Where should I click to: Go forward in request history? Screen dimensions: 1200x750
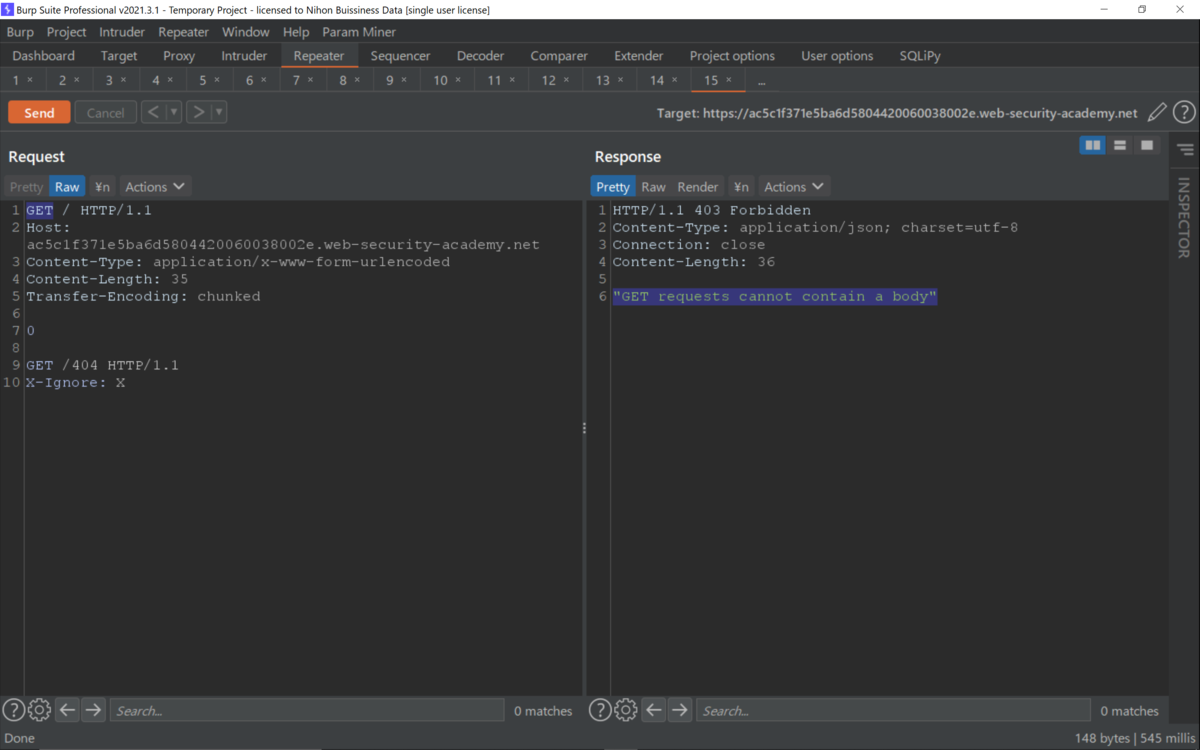(x=198, y=112)
